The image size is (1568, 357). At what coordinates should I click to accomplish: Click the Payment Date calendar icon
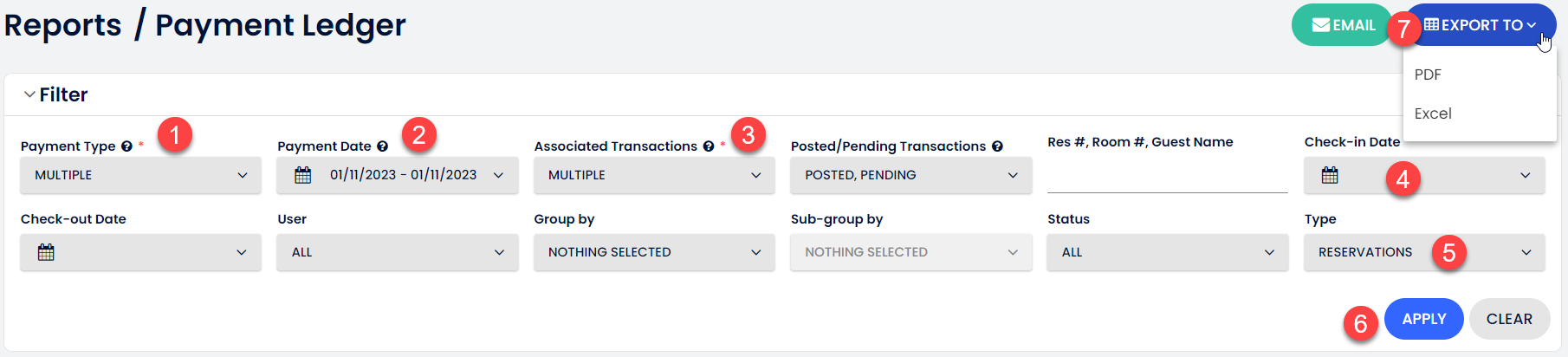303,175
